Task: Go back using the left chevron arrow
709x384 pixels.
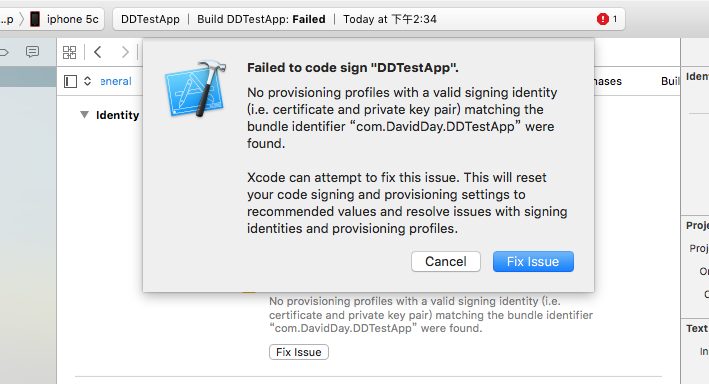Action: 98,52
